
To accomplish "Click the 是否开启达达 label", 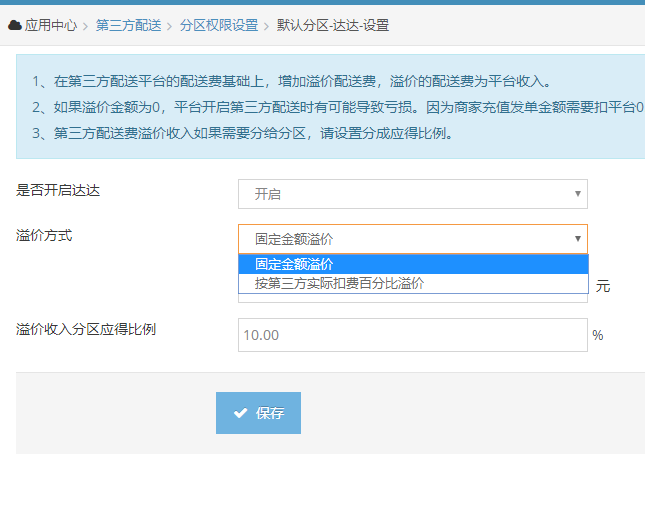I will pyautogui.click(x=58, y=190).
